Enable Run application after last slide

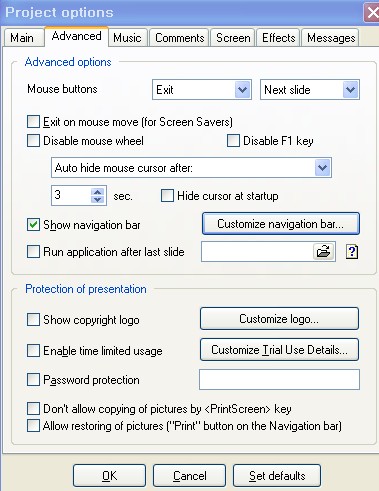33,252
